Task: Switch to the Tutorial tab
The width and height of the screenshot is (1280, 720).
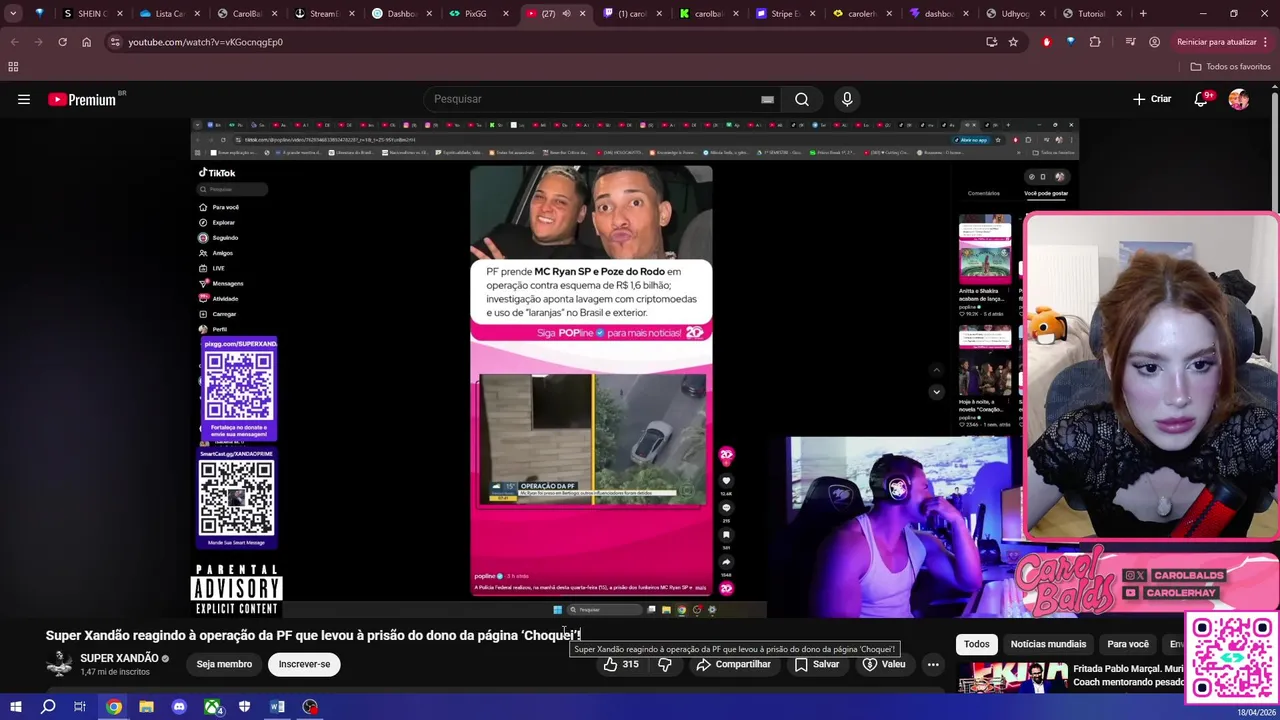Action: click(1092, 14)
